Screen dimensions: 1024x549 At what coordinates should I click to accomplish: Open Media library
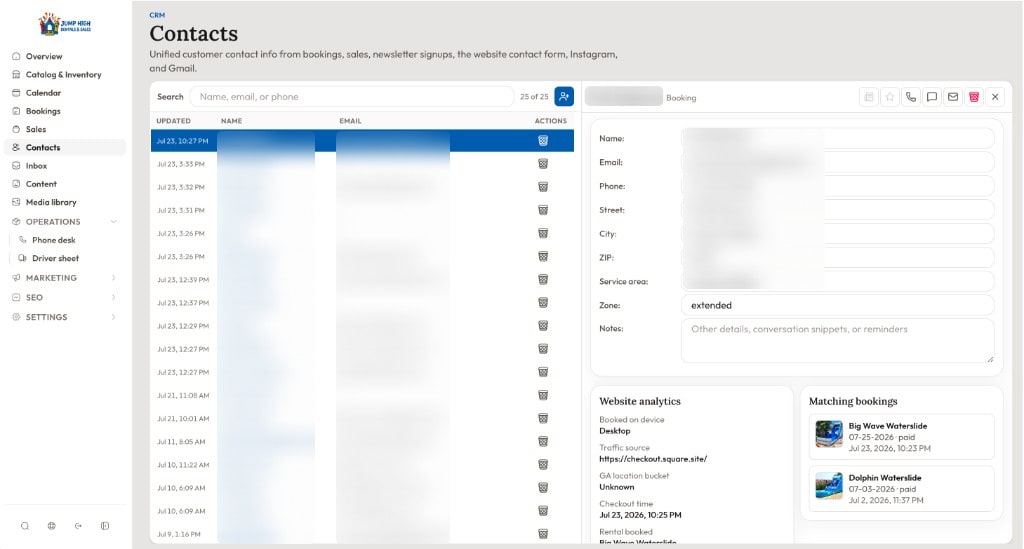(x=65, y=202)
